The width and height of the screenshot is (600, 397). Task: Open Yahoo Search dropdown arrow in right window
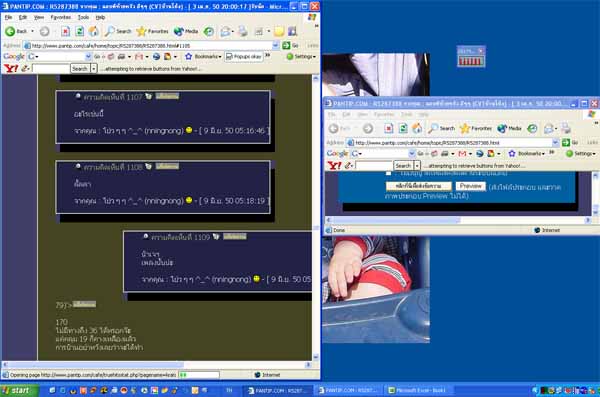click(x=417, y=166)
